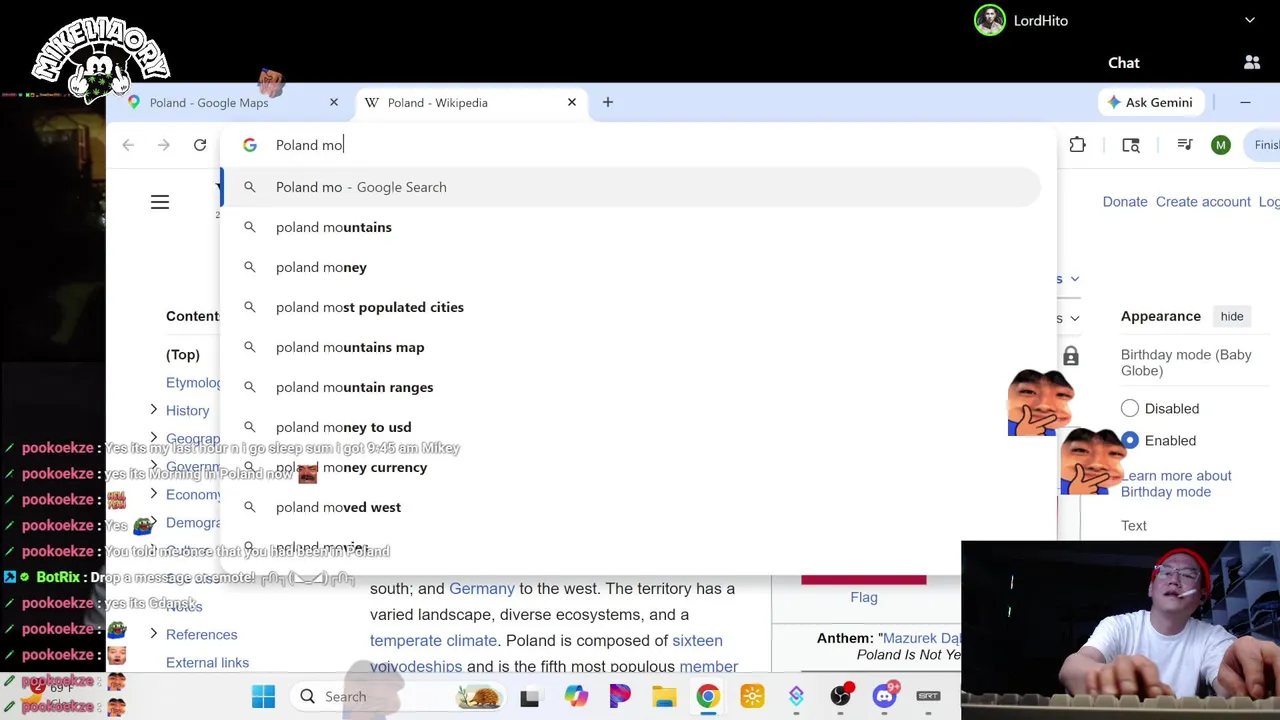
Task: Open the Germany article link
Action: (482, 588)
